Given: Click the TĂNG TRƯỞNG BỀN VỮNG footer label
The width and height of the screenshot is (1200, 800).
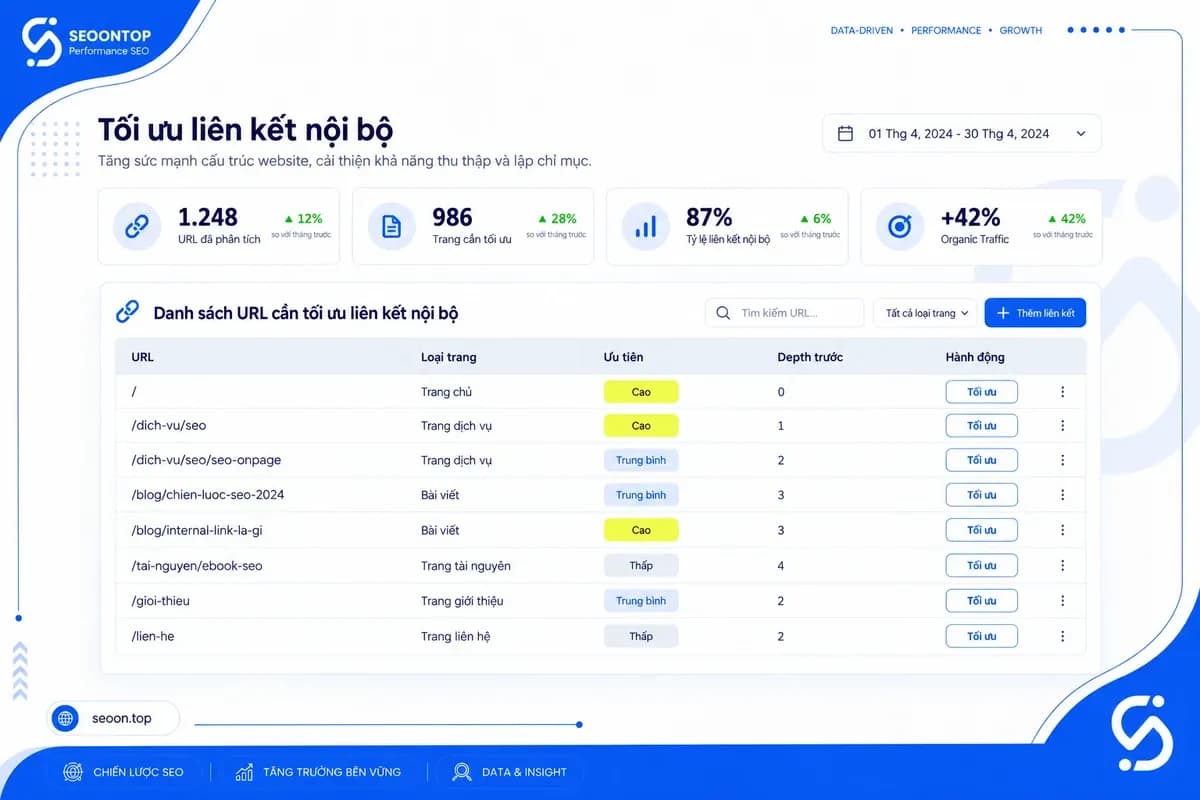Looking at the screenshot, I should point(332,772).
